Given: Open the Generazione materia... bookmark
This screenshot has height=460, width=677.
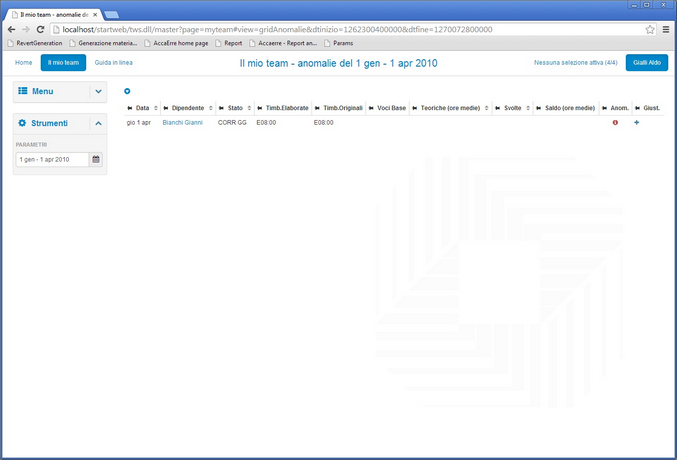Looking at the screenshot, I should click(103, 43).
